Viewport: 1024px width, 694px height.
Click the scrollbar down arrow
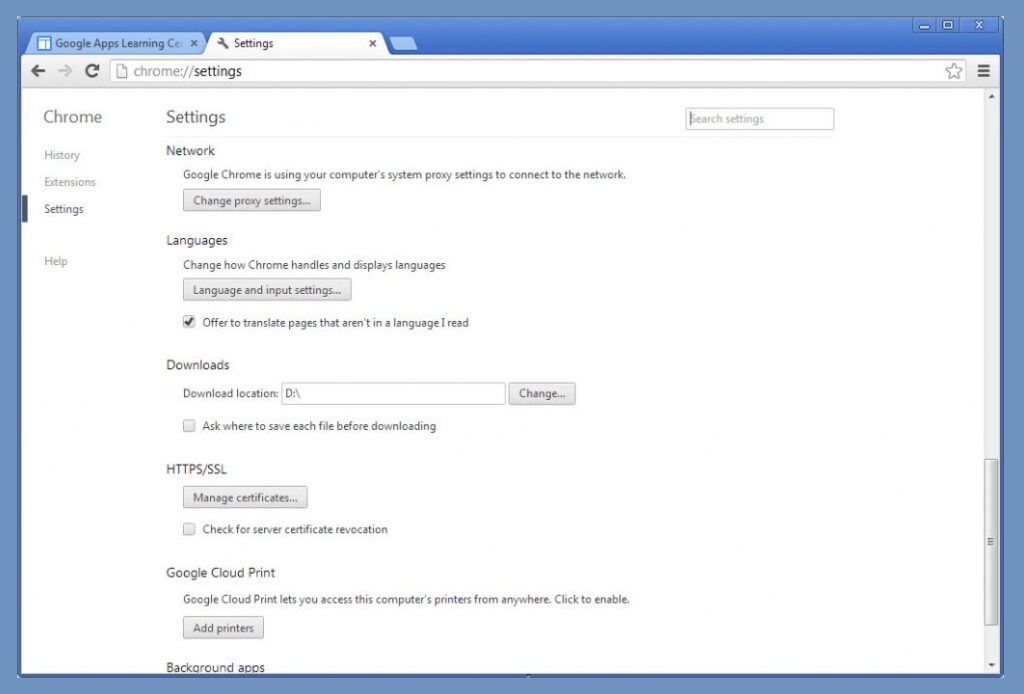[x=991, y=665]
